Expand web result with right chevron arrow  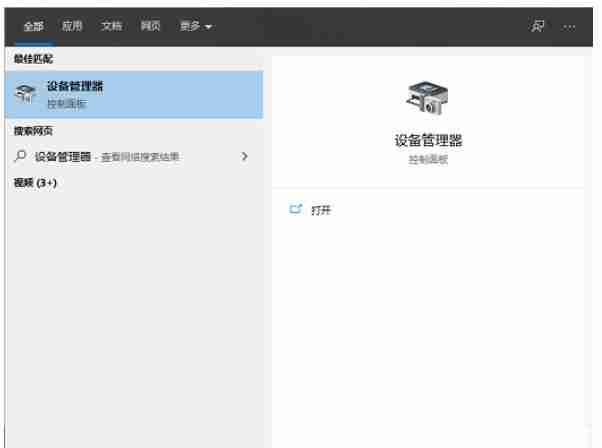coord(245,157)
